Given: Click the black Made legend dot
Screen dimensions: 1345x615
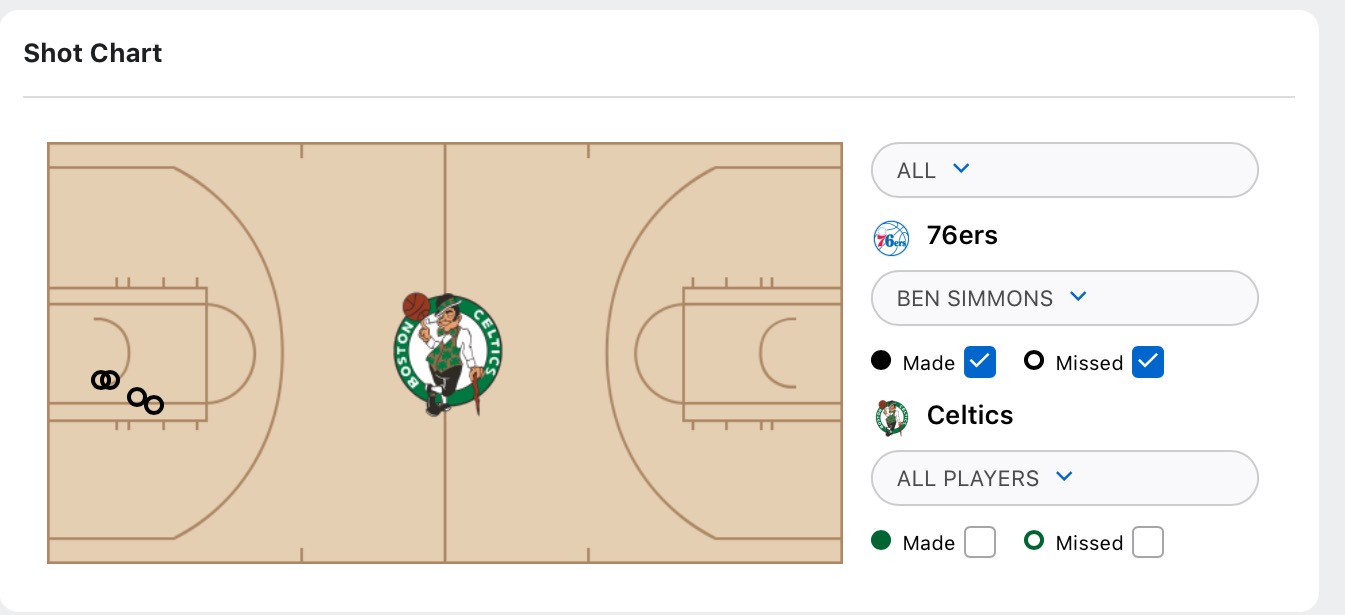Looking at the screenshot, I should point(881,361).
